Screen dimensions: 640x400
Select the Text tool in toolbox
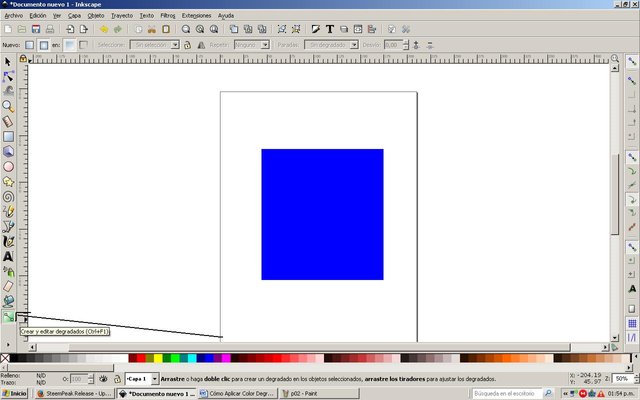click(8, 256)
